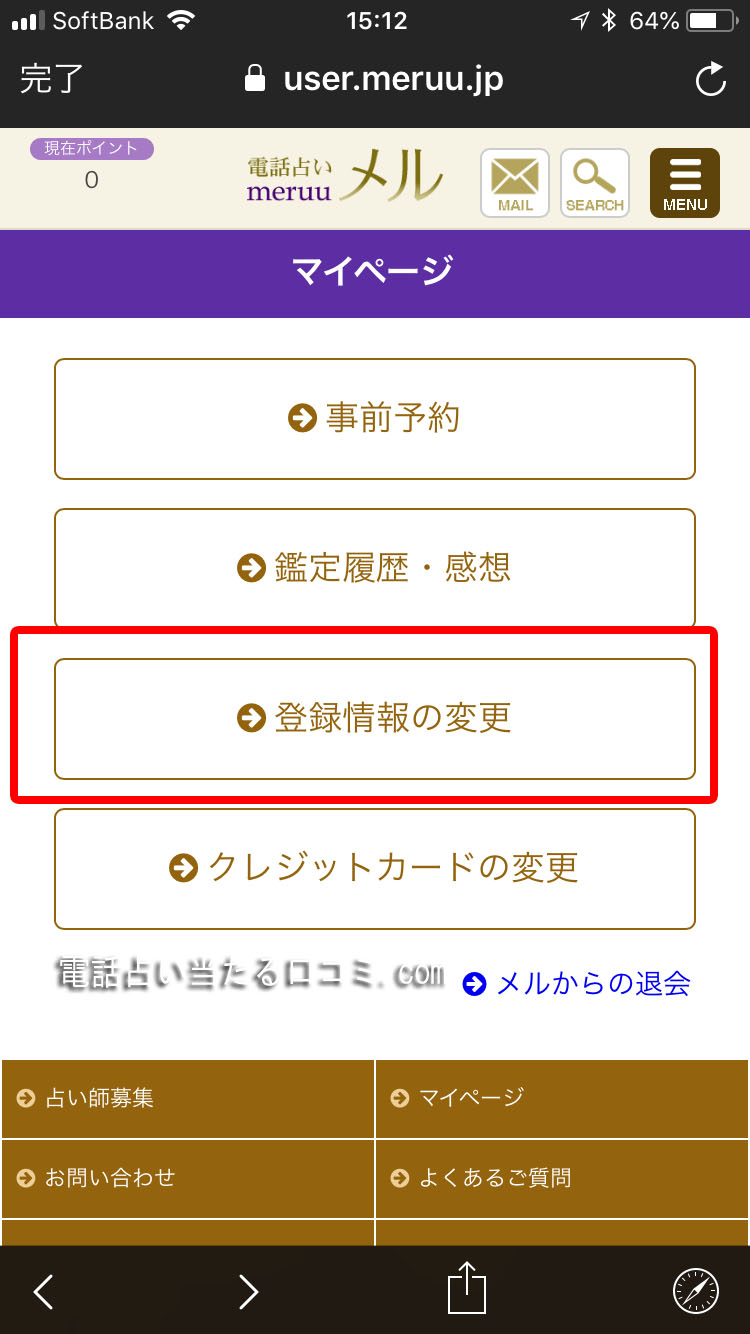Go forward with the right arrow

pyautogui.click(x=249, y=1291)
